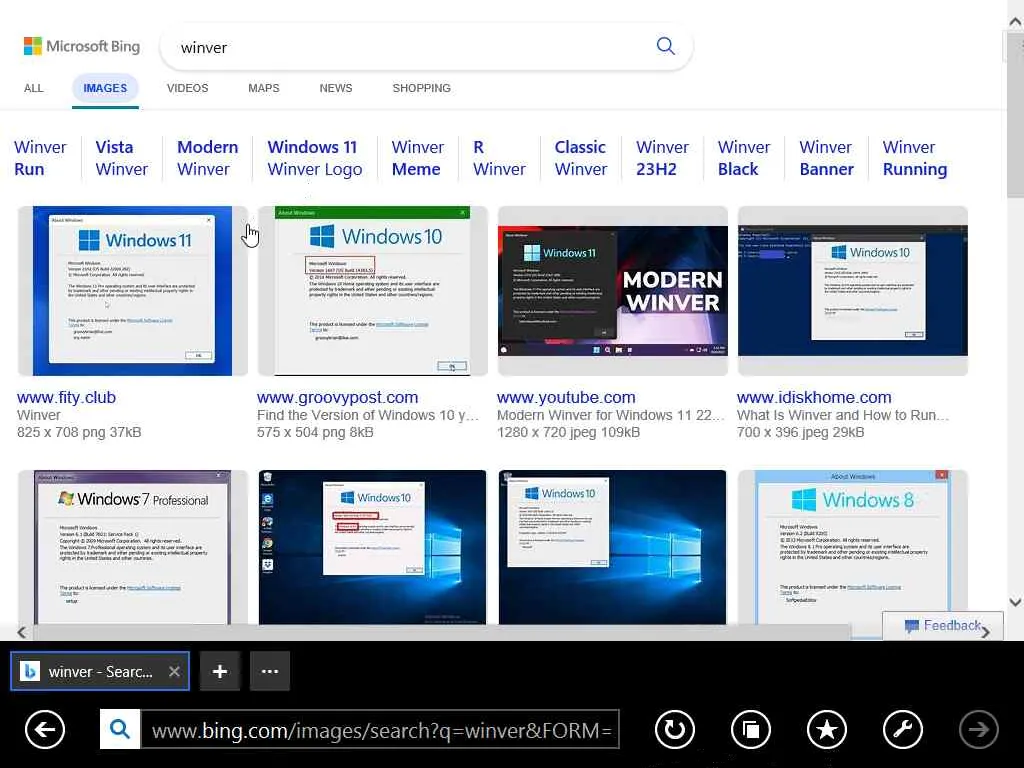Image resolution: width=1024 pixels, height=768 pixels.
Task: Open favorites with the star icon
Action: [x=827, y=729]
